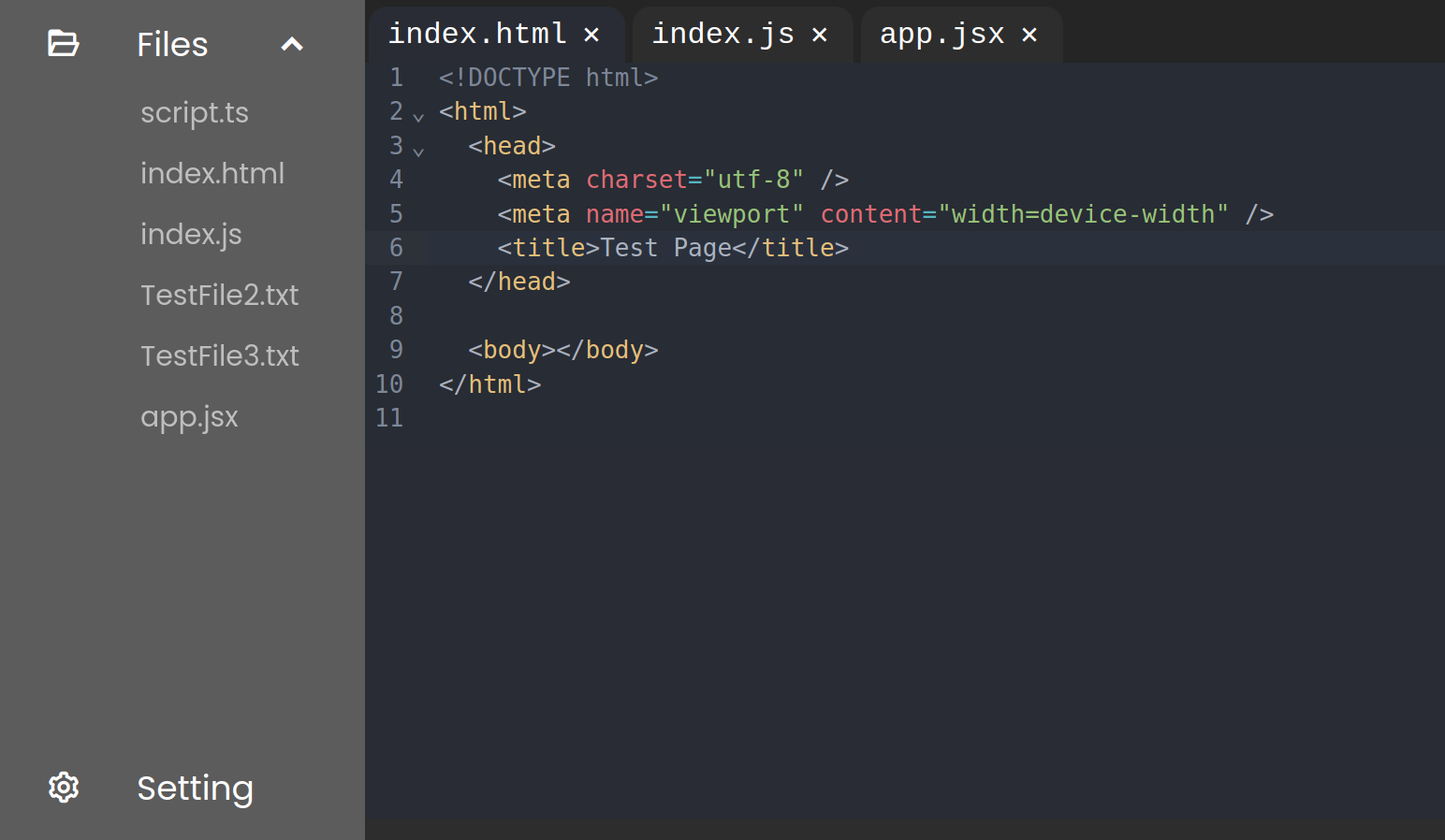
Task: Click the Setting gear icon
Action: (x=64, y=788)
